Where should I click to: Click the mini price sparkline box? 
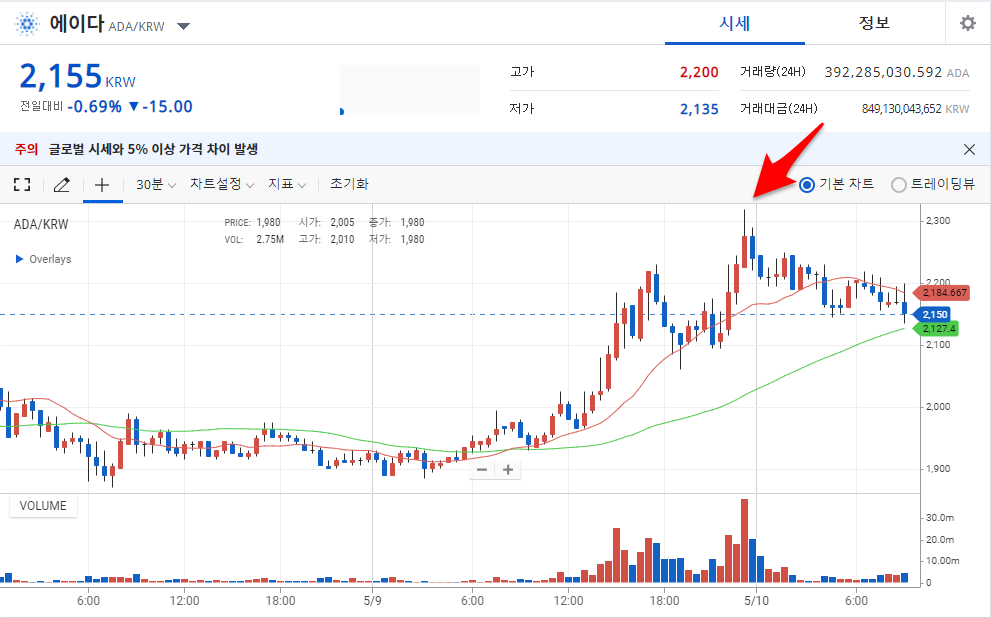(410, 90)
